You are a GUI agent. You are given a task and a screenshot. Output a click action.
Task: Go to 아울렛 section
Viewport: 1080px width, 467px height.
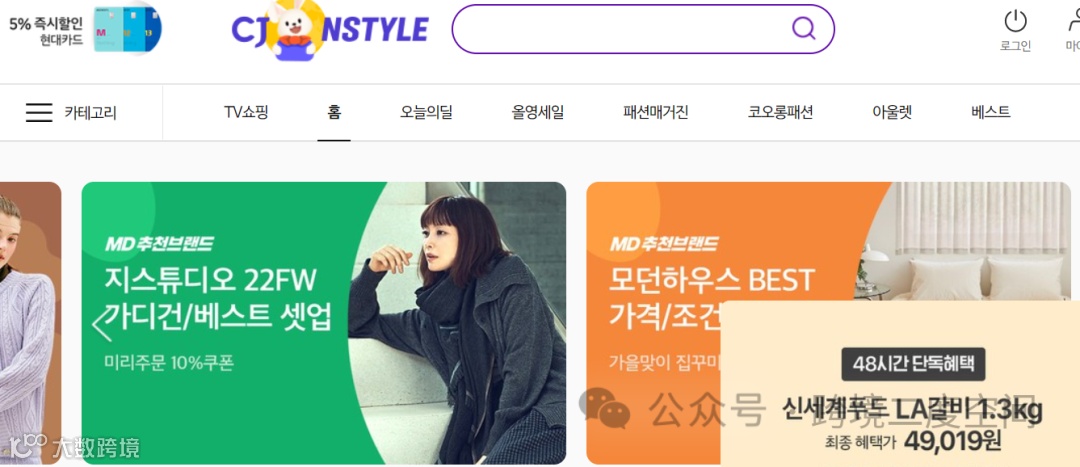click(x=892, y=113)
